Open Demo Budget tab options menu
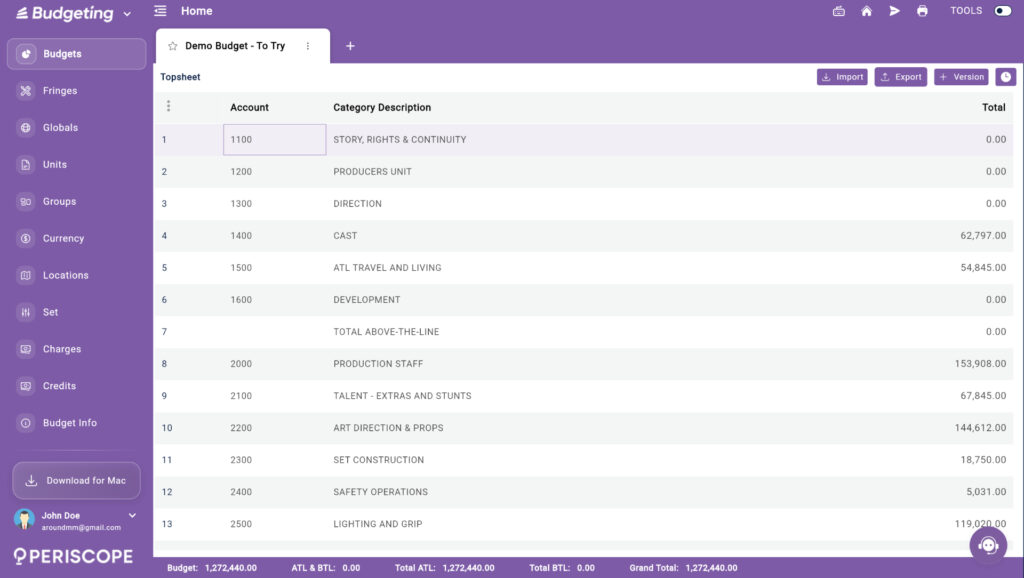The height and width of the screenshot is (578, 1024). pos(308,46)
